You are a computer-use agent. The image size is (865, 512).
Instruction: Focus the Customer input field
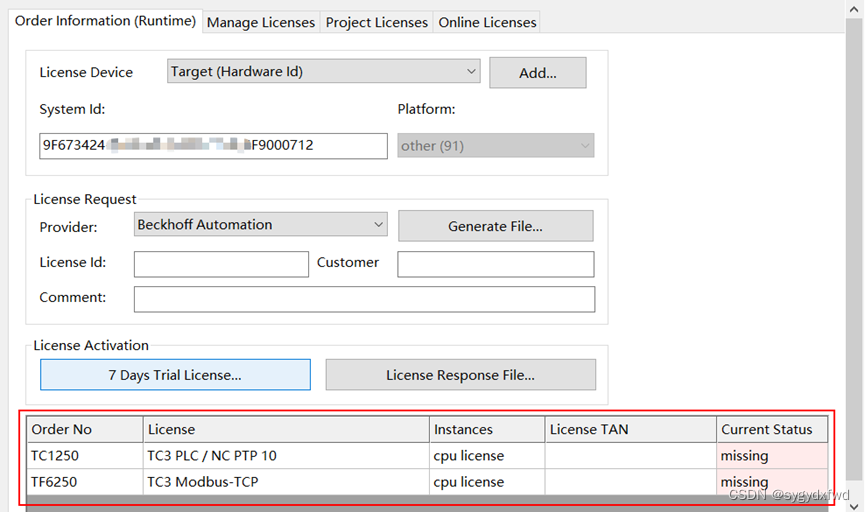pos(496,264)
